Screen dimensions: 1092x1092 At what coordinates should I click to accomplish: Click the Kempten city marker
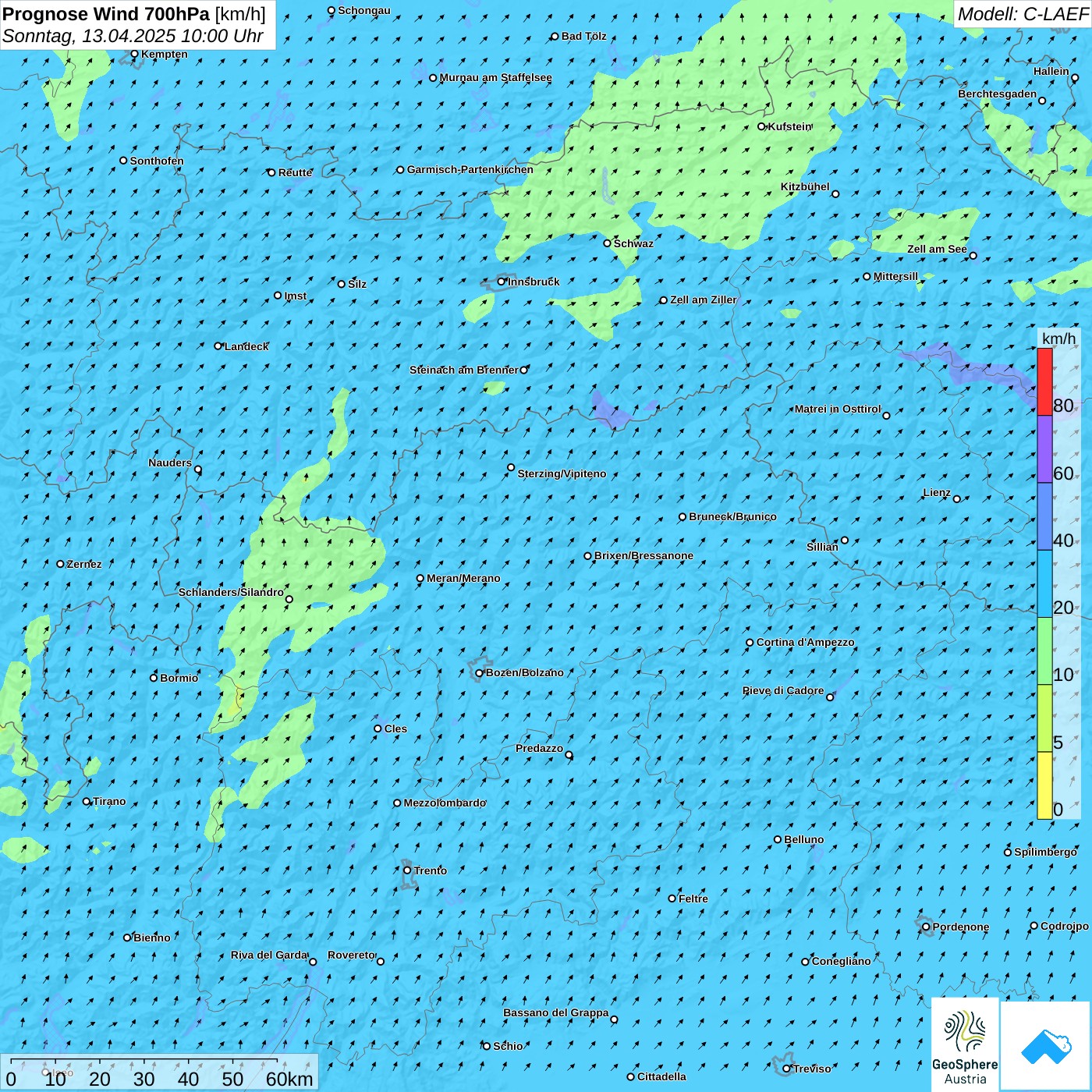134,54
